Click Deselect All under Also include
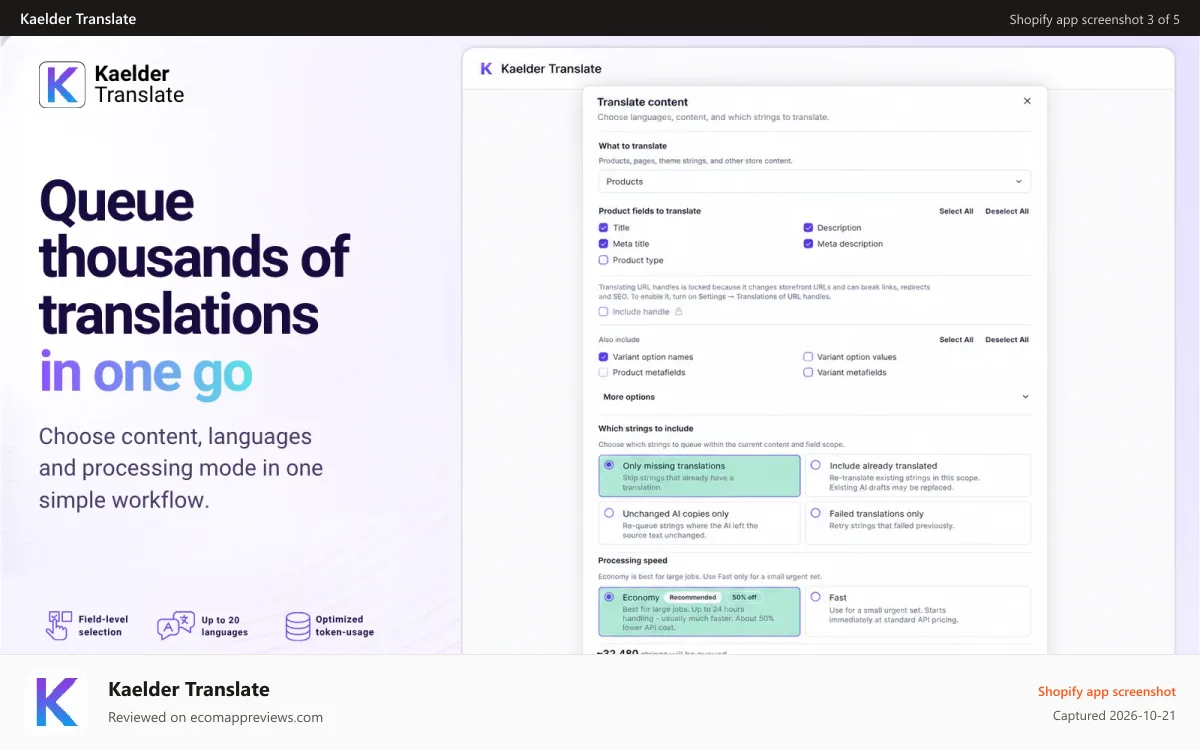 1007,340
